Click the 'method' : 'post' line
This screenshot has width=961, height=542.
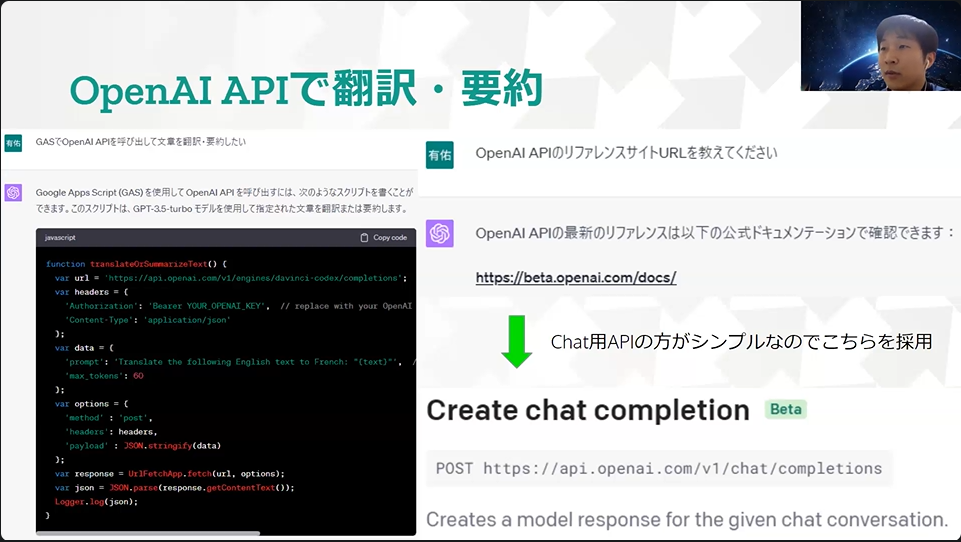click(108, 418)
